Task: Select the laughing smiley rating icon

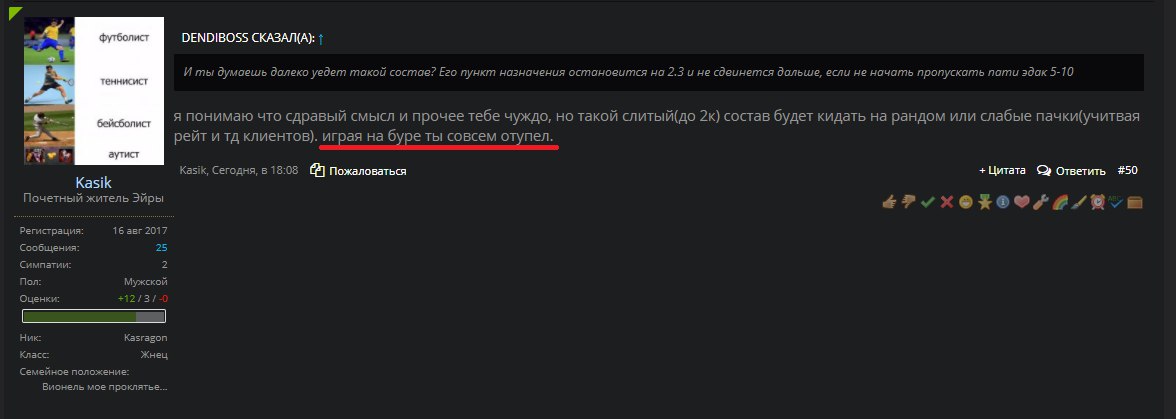Action: click(x=966, y=202)
